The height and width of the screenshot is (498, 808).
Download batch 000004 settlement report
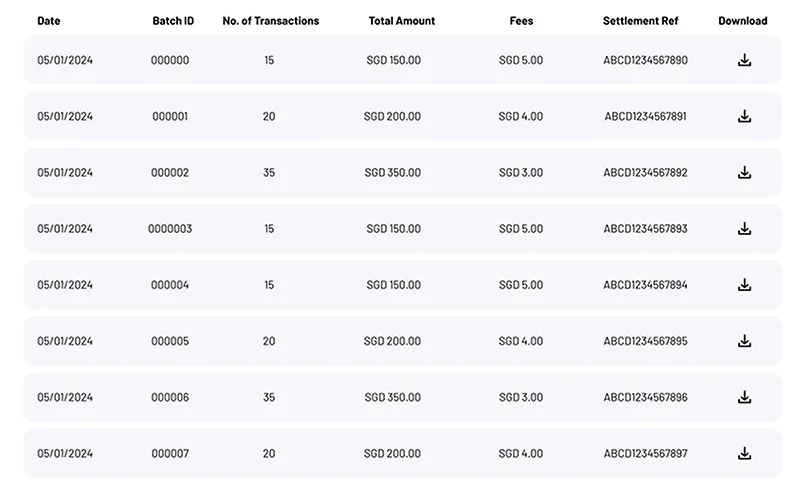click(x=744, y=285)
